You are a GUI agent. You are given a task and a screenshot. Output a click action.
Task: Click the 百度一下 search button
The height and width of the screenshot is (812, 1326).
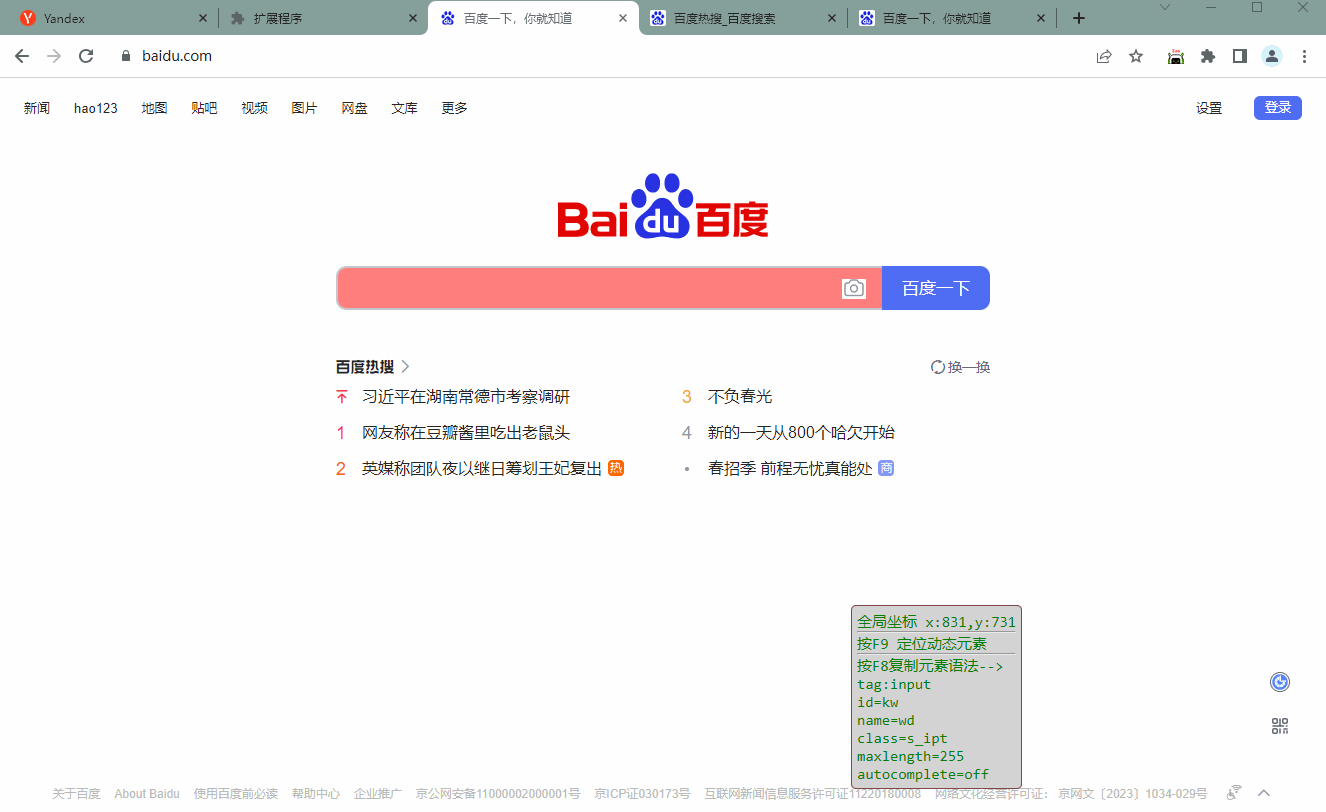936,288
